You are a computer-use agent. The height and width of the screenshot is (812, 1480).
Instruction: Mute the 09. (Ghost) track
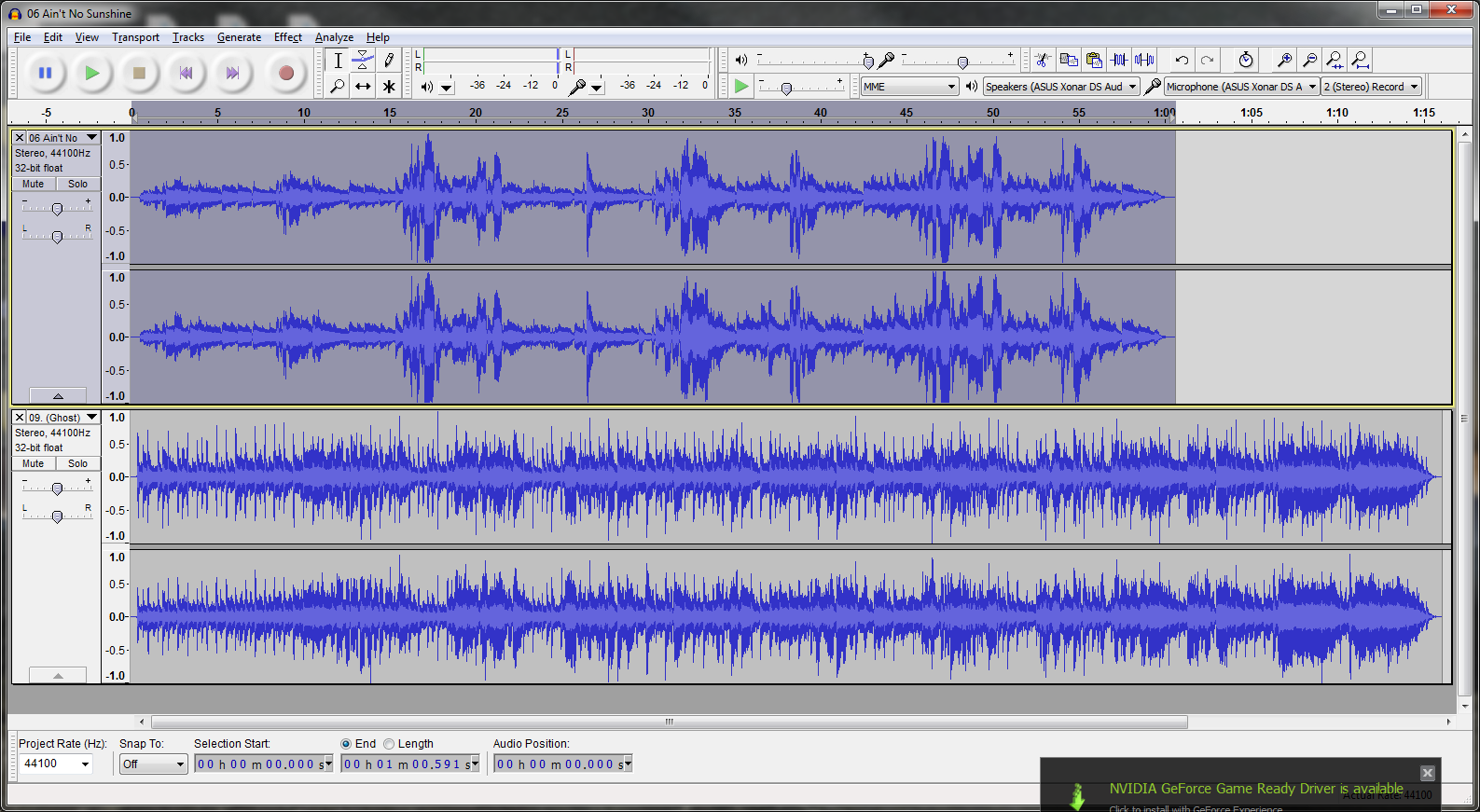[x=34, y=463]
